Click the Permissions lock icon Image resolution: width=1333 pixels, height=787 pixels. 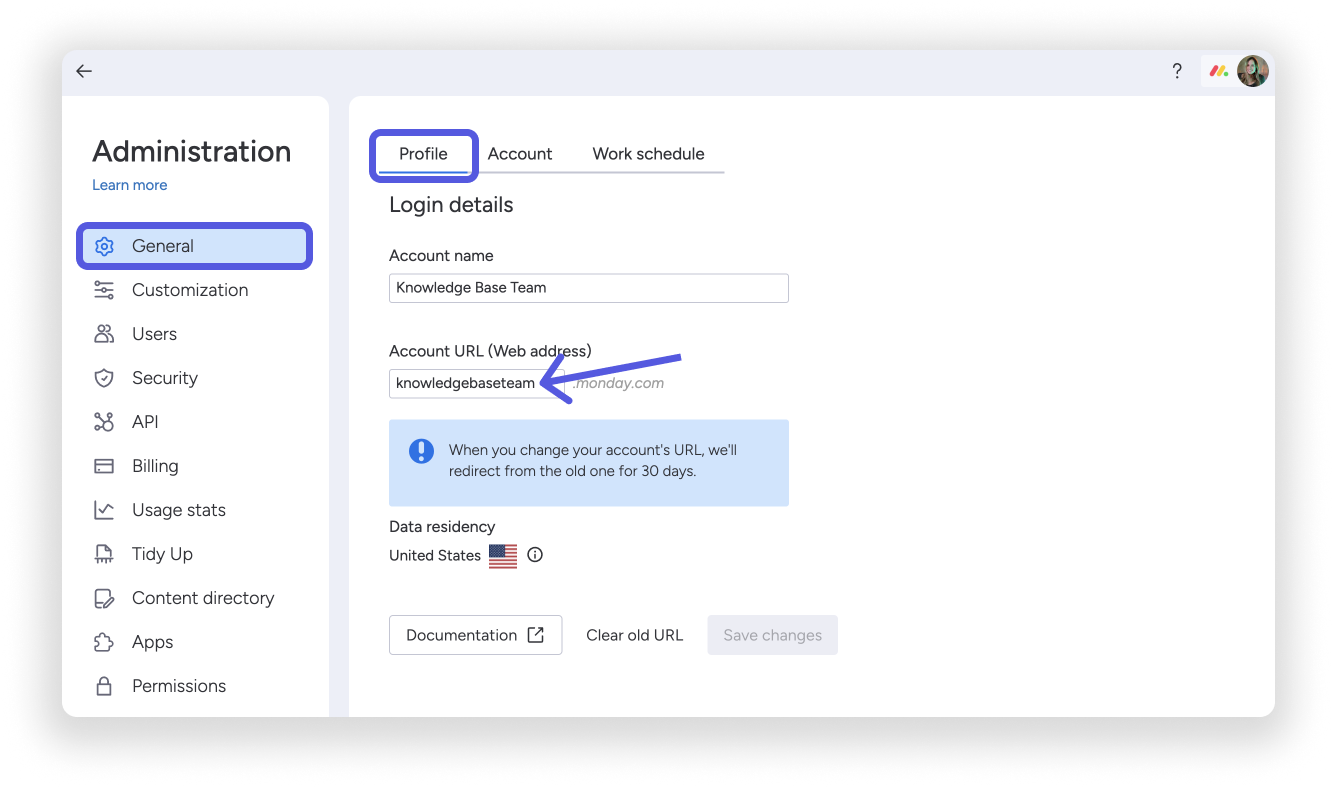point(104,685)
